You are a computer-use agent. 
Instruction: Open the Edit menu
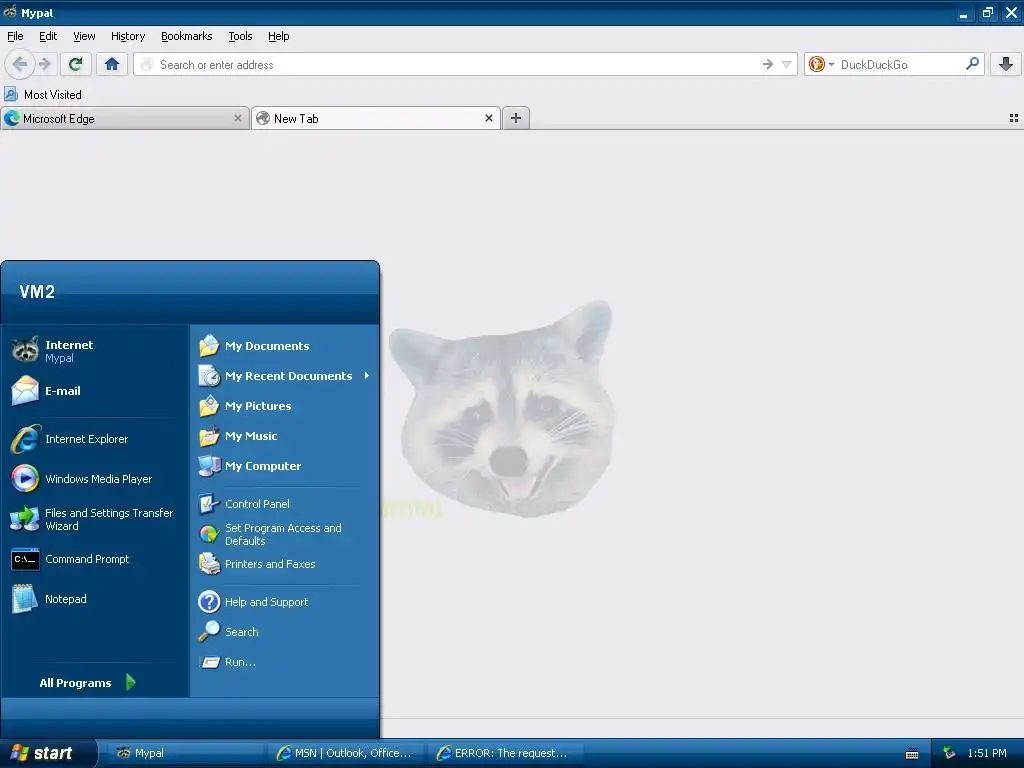point(48,36)
